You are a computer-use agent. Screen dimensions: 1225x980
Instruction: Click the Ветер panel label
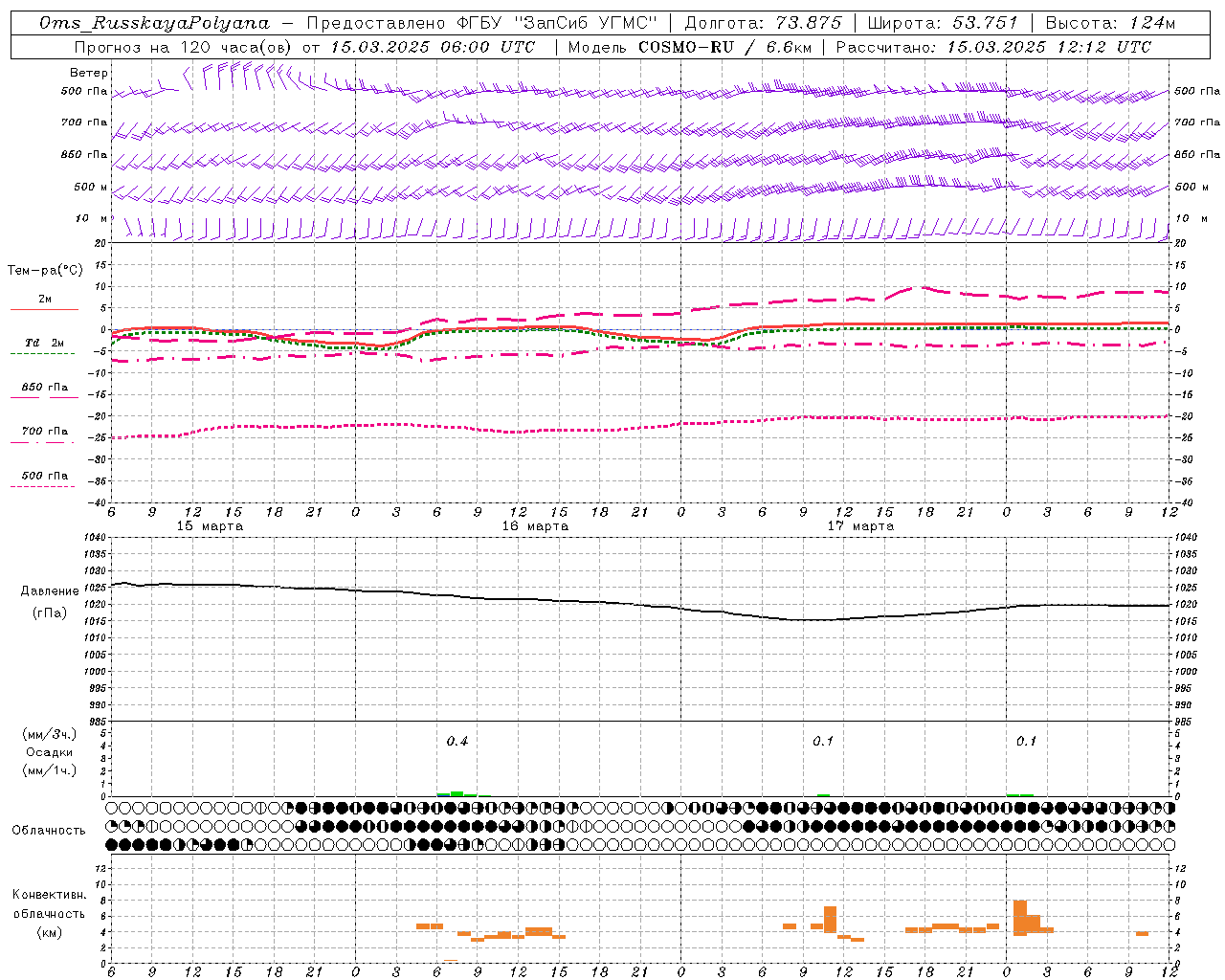click(x=89, y=73)
